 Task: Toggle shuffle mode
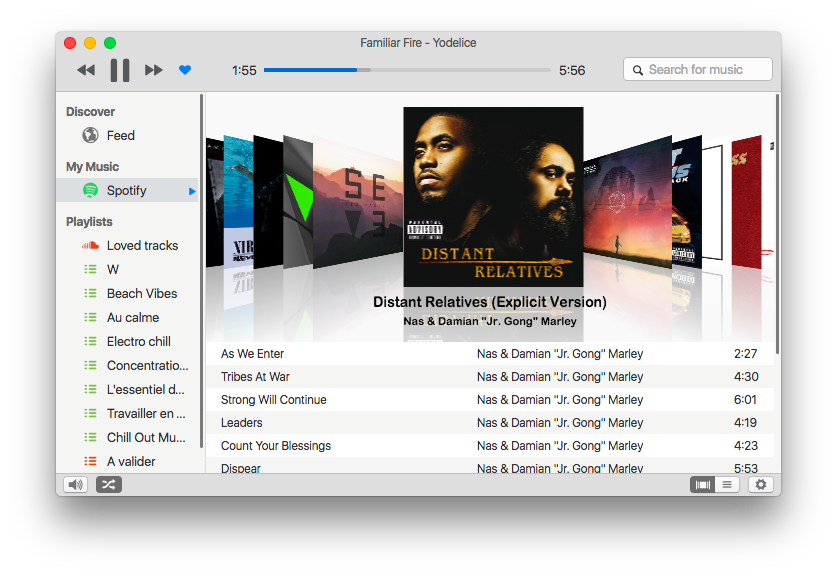point(108,485)
